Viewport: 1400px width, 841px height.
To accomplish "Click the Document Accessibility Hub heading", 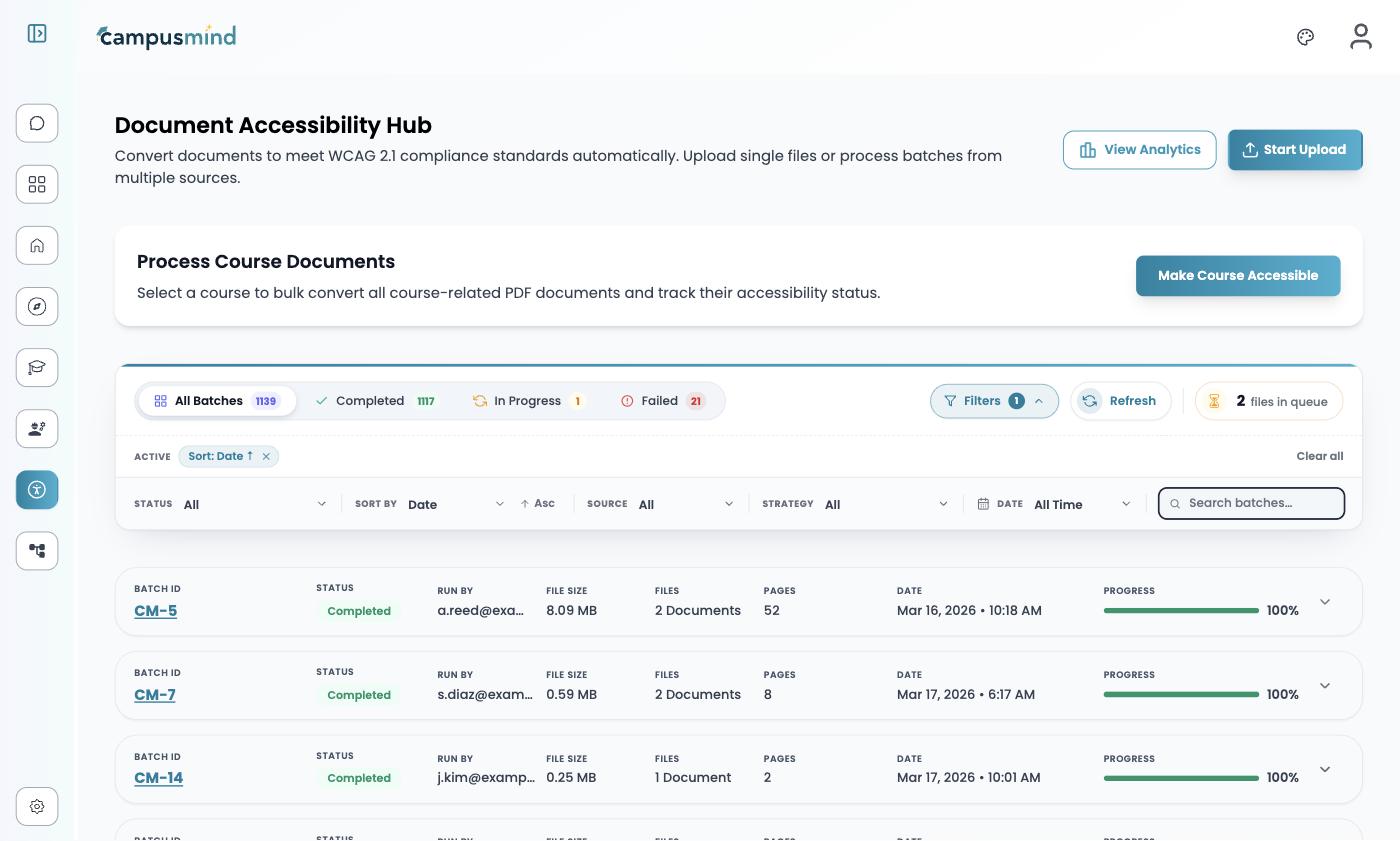I will [273, 125].
